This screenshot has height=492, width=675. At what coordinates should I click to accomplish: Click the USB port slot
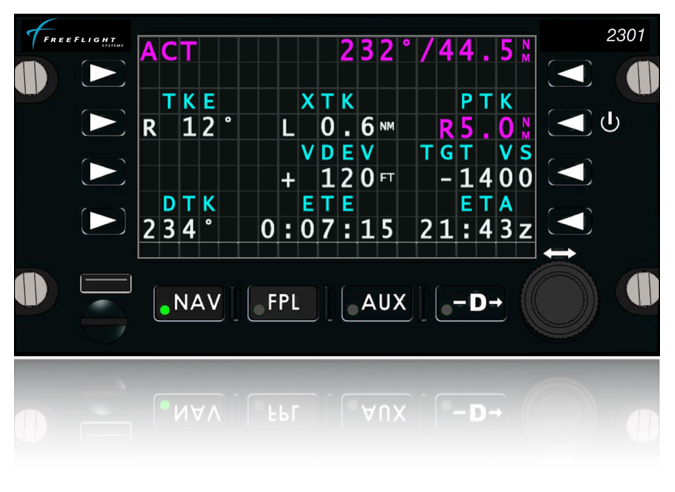tap(105, 283)
